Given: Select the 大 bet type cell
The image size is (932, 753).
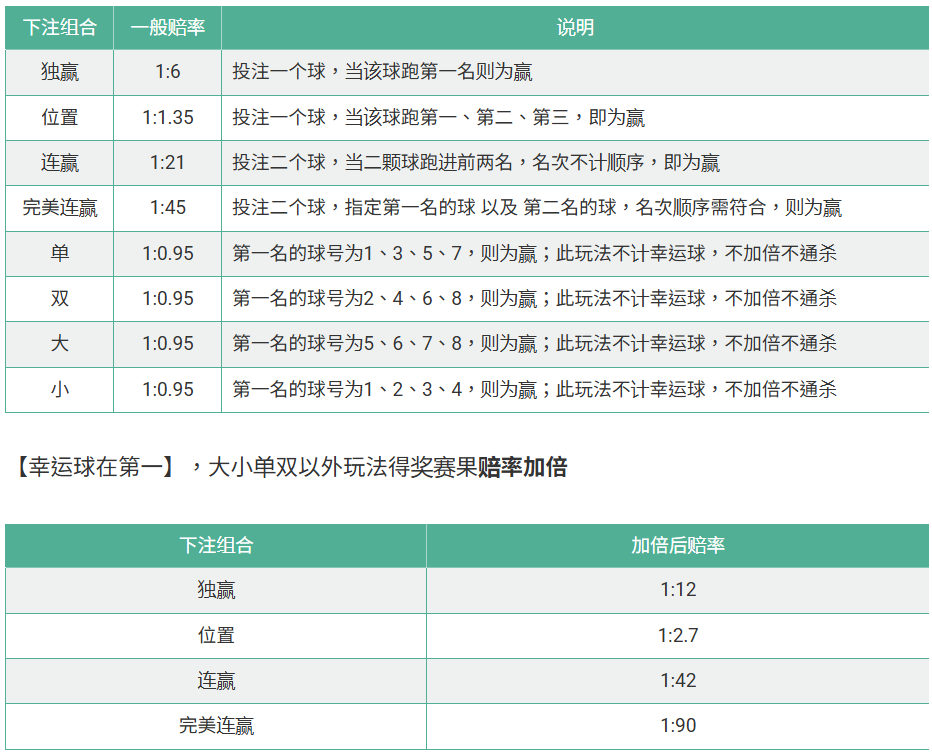Looking at the screenshot, I should pos(59,344).
